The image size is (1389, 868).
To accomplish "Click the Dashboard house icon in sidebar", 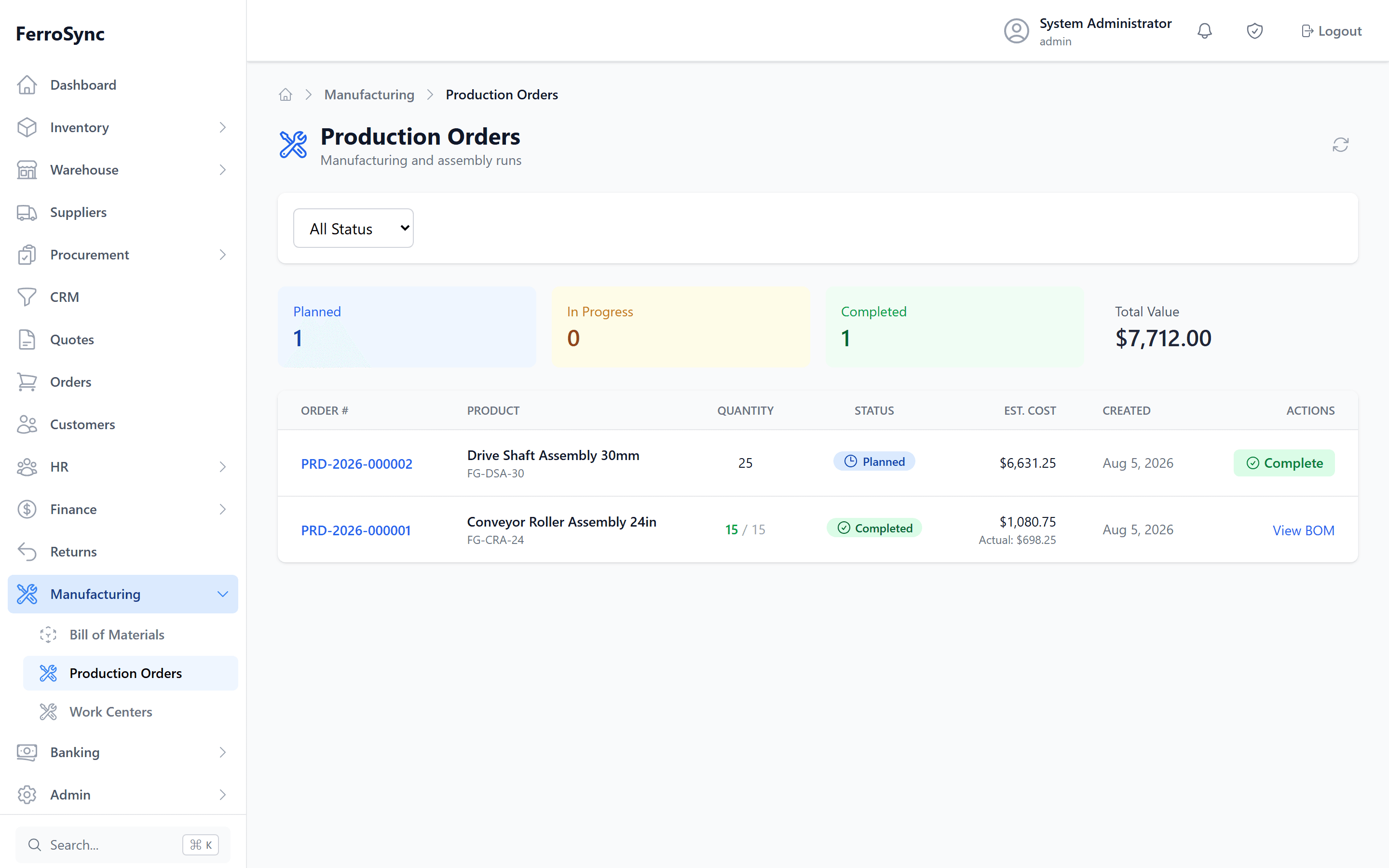I will coord(27,85).
